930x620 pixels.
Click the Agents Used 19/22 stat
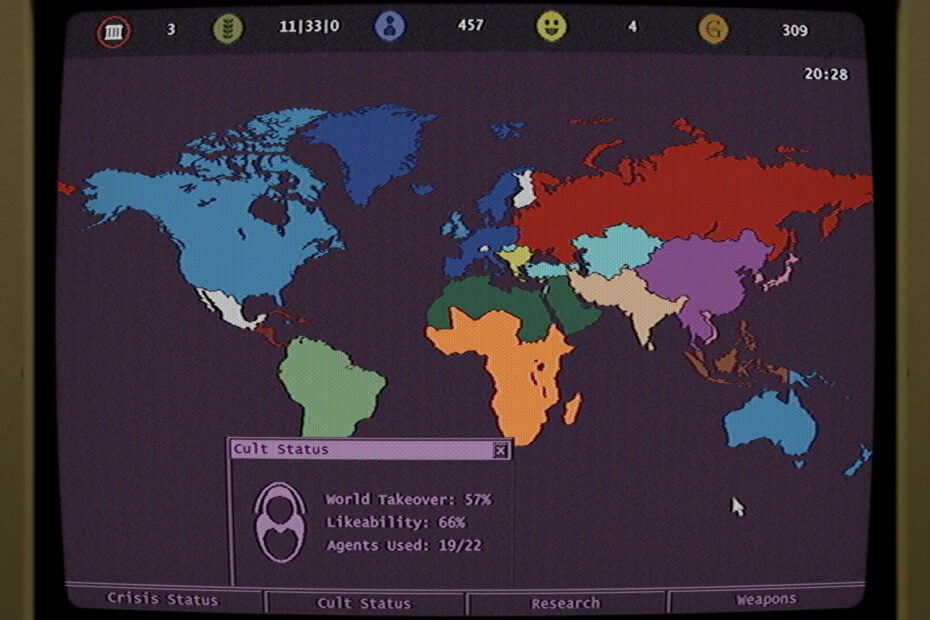[x=404, y=546]
